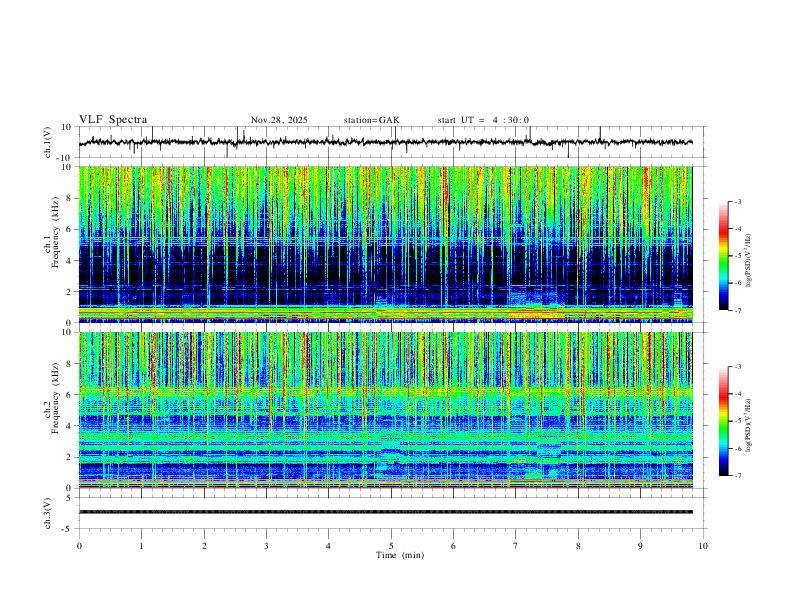
Task: Click the "2" kHz tick of ch.2 spectrogram
Action: pyautogui.click(x=69, y=457)
